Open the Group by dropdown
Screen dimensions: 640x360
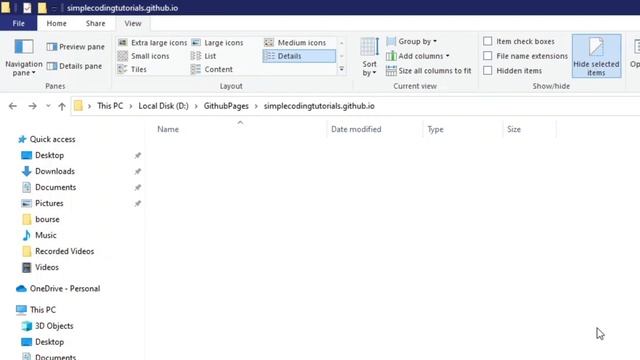coord(412,41)
